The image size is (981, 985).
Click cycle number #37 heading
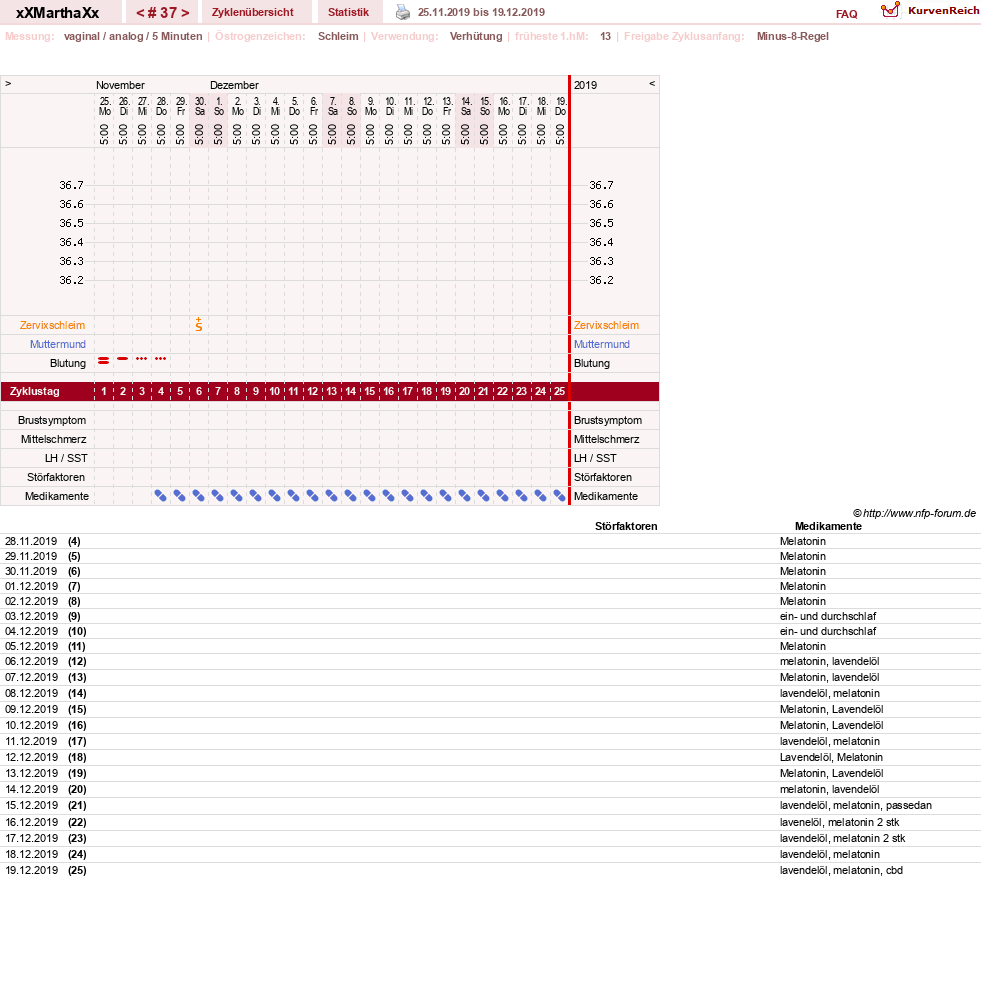[162, 13]
